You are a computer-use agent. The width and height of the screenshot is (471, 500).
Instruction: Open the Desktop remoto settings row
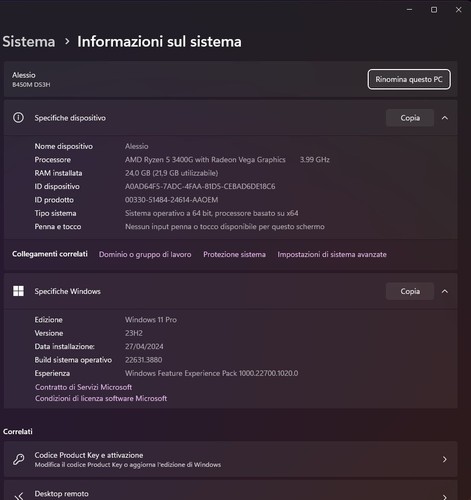[231, 490]
